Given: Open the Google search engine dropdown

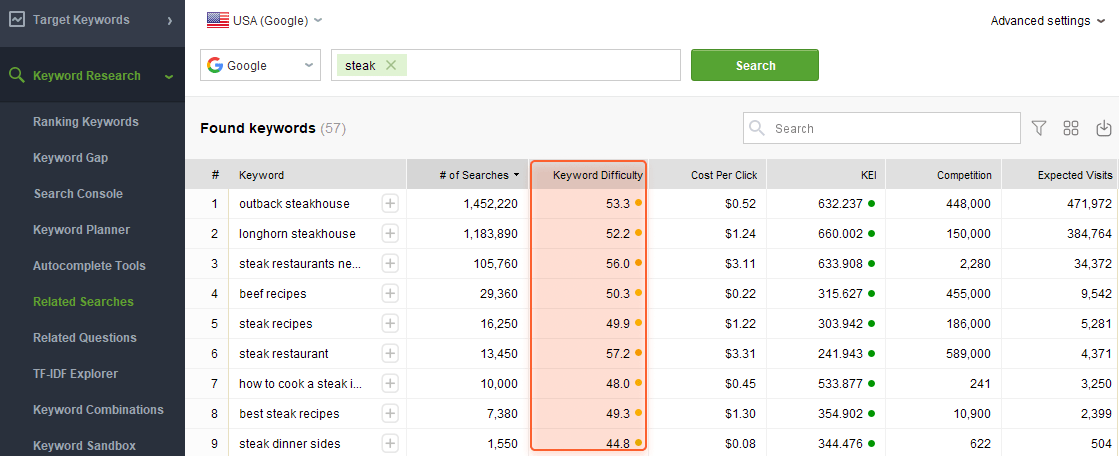Looking at the screenshot, I should click(x=260, y=66).
